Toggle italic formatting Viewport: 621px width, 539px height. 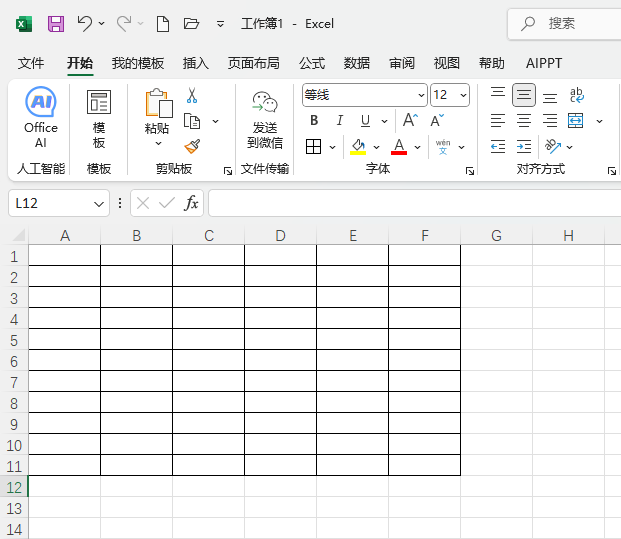tap(339, 120)
